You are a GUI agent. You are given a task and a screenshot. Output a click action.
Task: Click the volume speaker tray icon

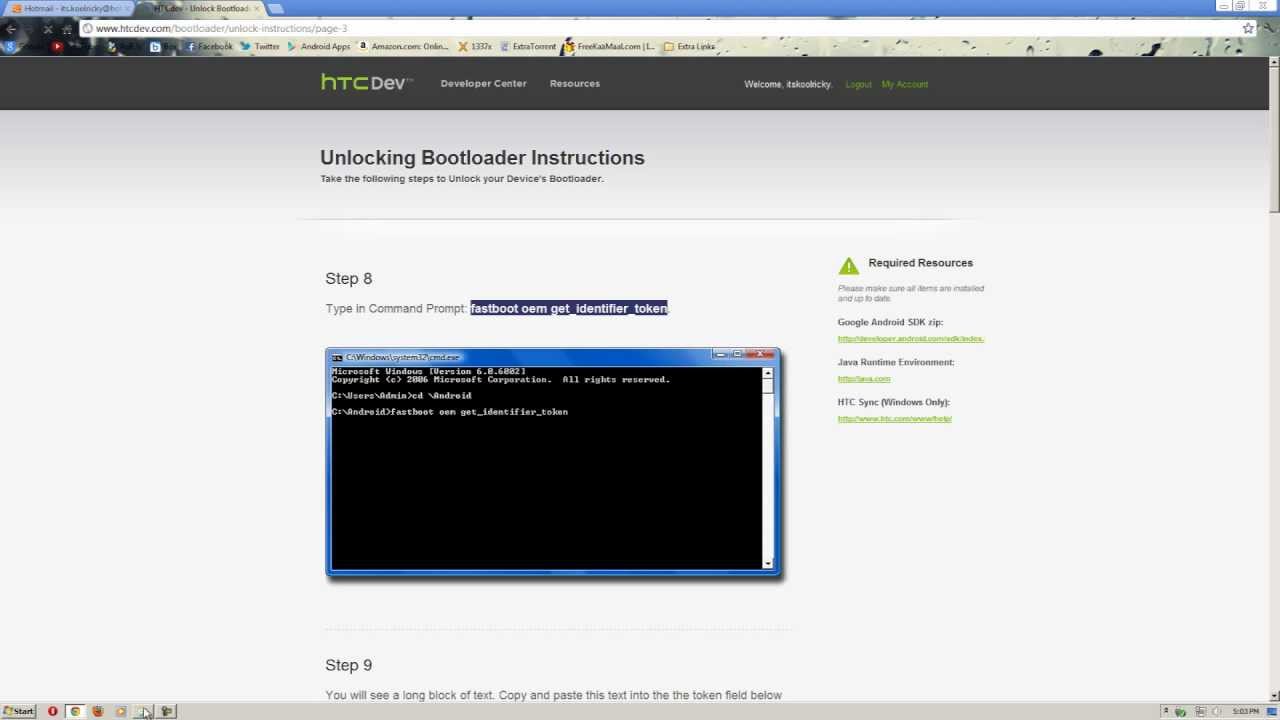1217,711
